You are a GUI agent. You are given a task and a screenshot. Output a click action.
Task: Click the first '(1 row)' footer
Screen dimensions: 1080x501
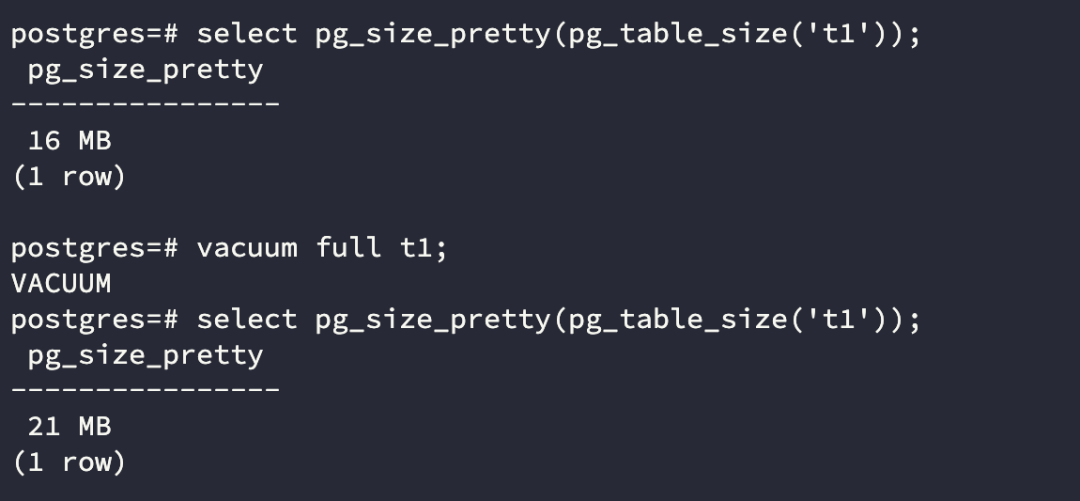click(x=69, y=176)
